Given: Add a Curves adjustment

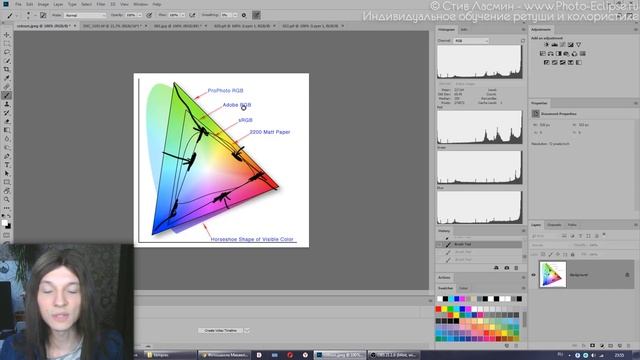Looking at the screenshot, I should [x=562, y=44].
